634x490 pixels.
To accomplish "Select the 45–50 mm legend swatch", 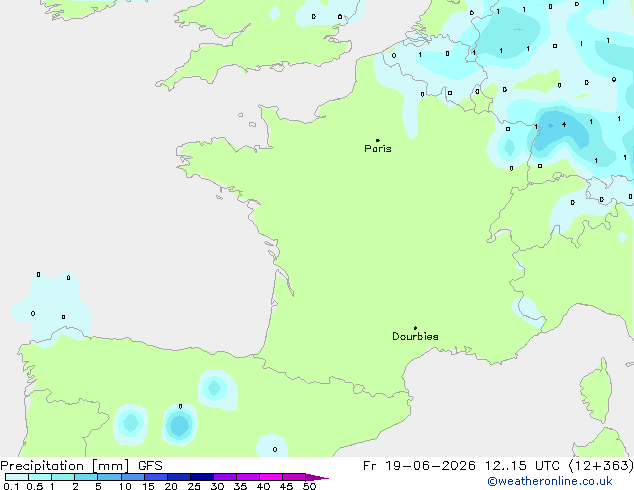I will coord(294,477).
